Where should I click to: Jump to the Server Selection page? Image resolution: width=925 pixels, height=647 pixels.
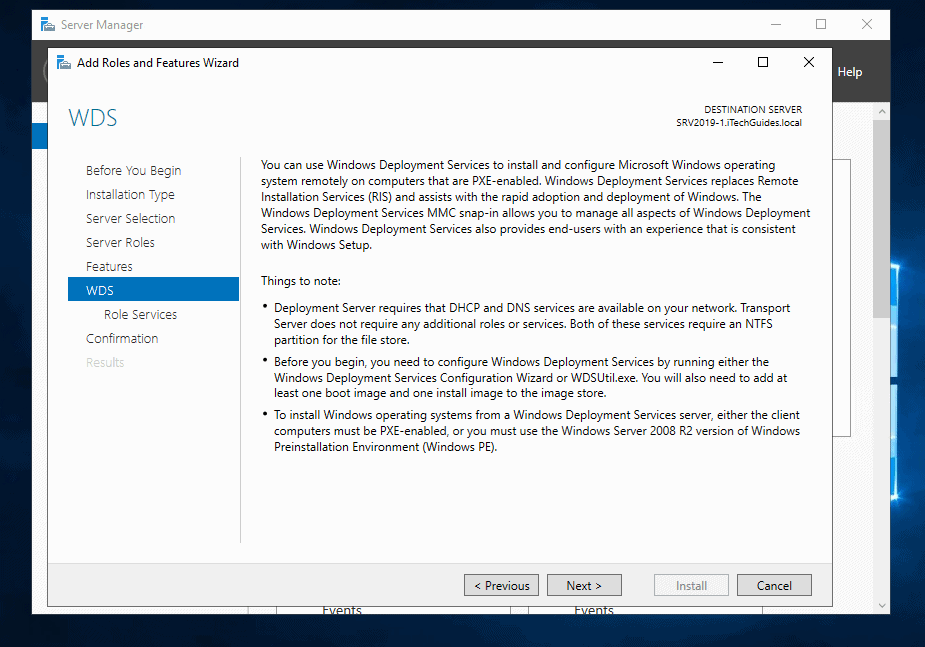click(130, 219)
